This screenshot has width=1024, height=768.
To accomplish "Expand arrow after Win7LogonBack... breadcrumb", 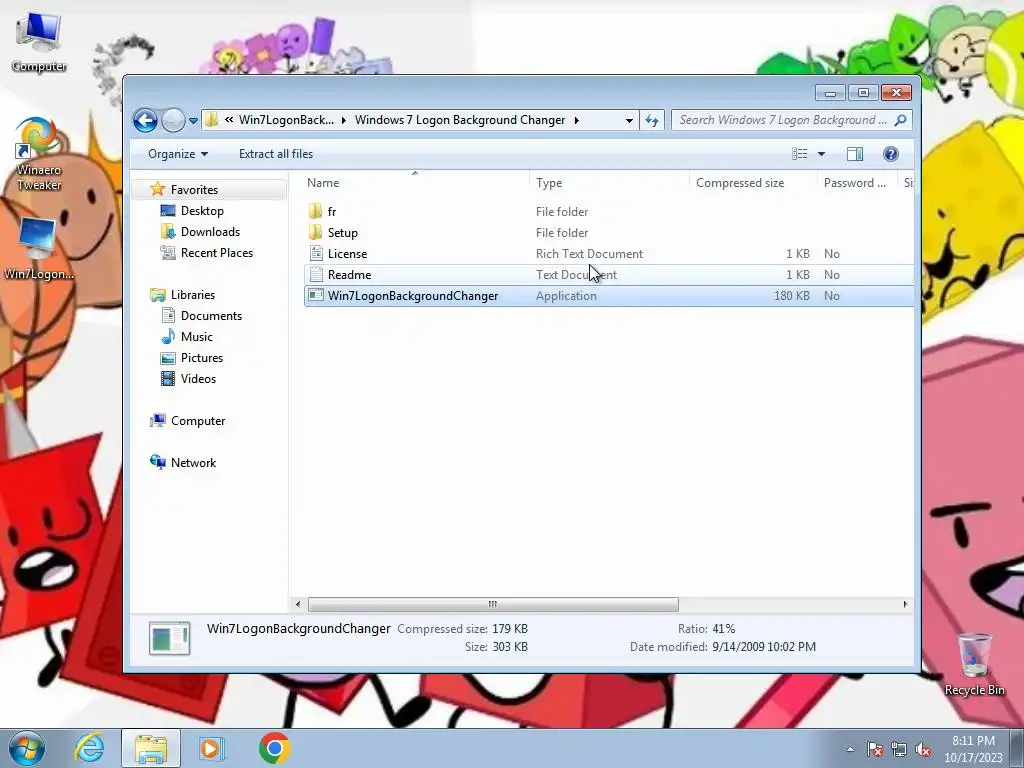I will point(344,120).
